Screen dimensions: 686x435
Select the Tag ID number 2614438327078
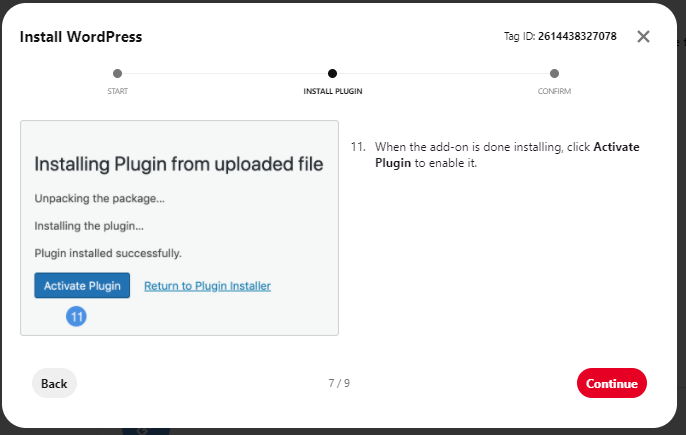pos(577,36)
